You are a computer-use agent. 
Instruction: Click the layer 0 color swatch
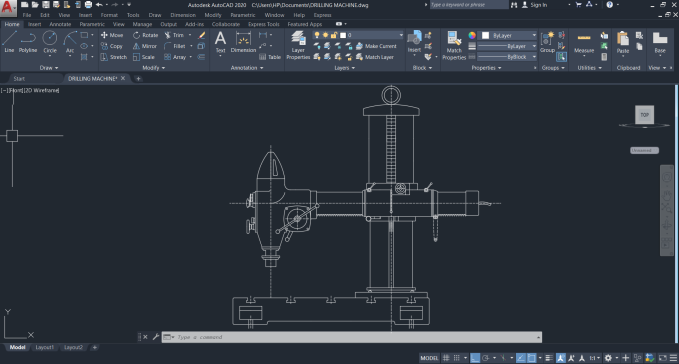click(343, 35)
